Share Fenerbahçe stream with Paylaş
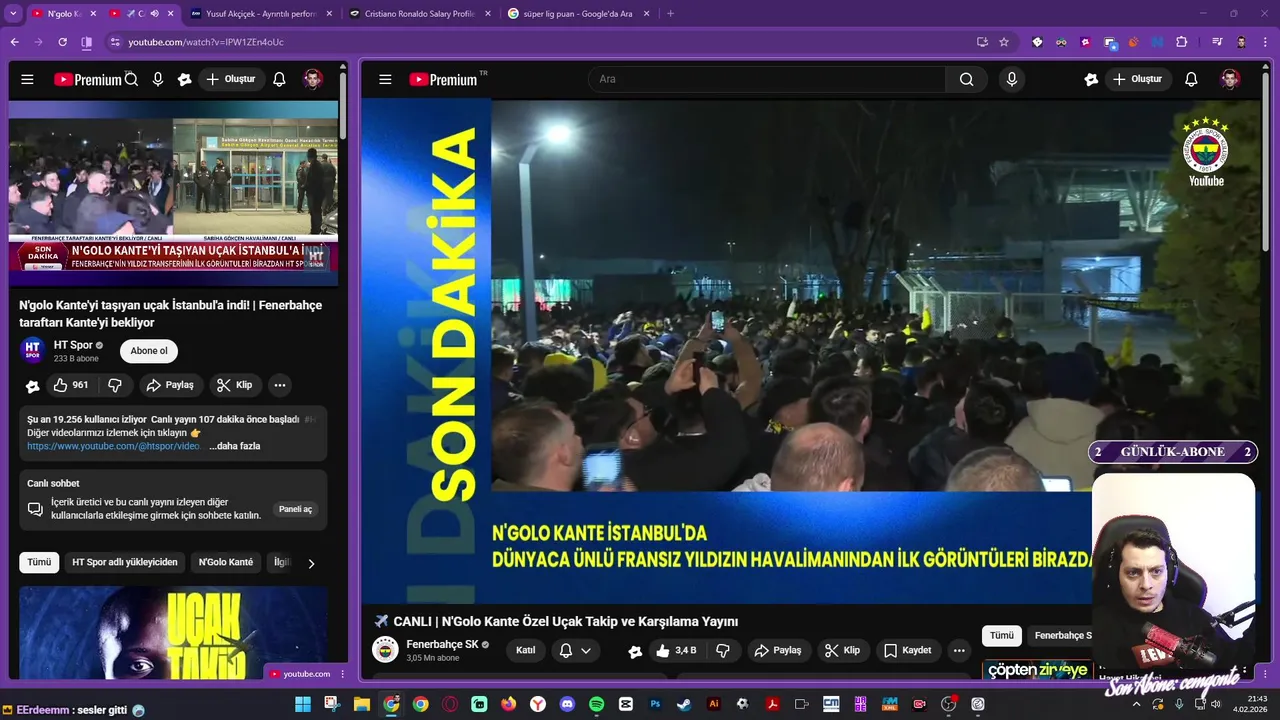Viewport: 1280px width, 720px height. click(777, 650)
